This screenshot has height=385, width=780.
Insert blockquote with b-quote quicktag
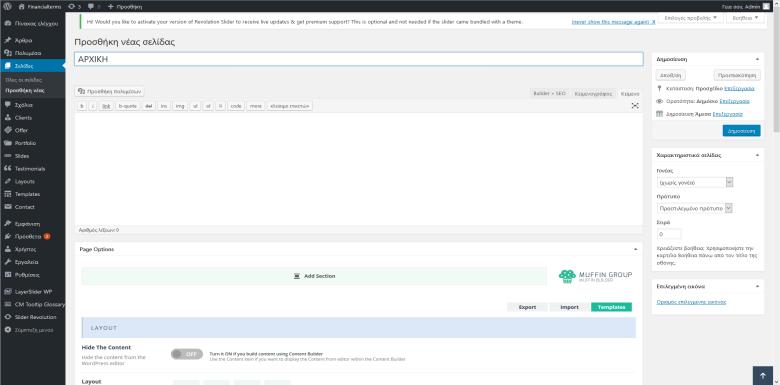coord(127,106)
